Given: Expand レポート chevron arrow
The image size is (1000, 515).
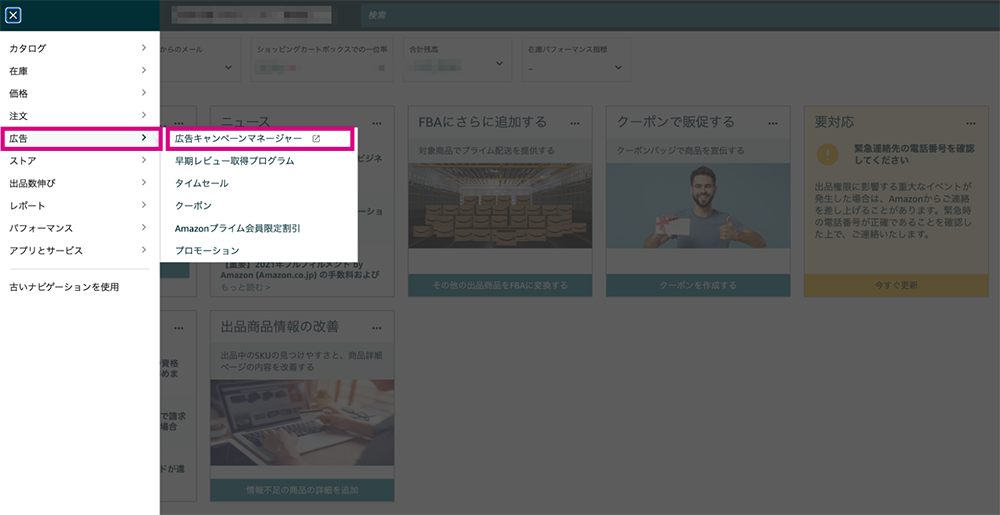Looking at the screenshot, I should 144,205.
